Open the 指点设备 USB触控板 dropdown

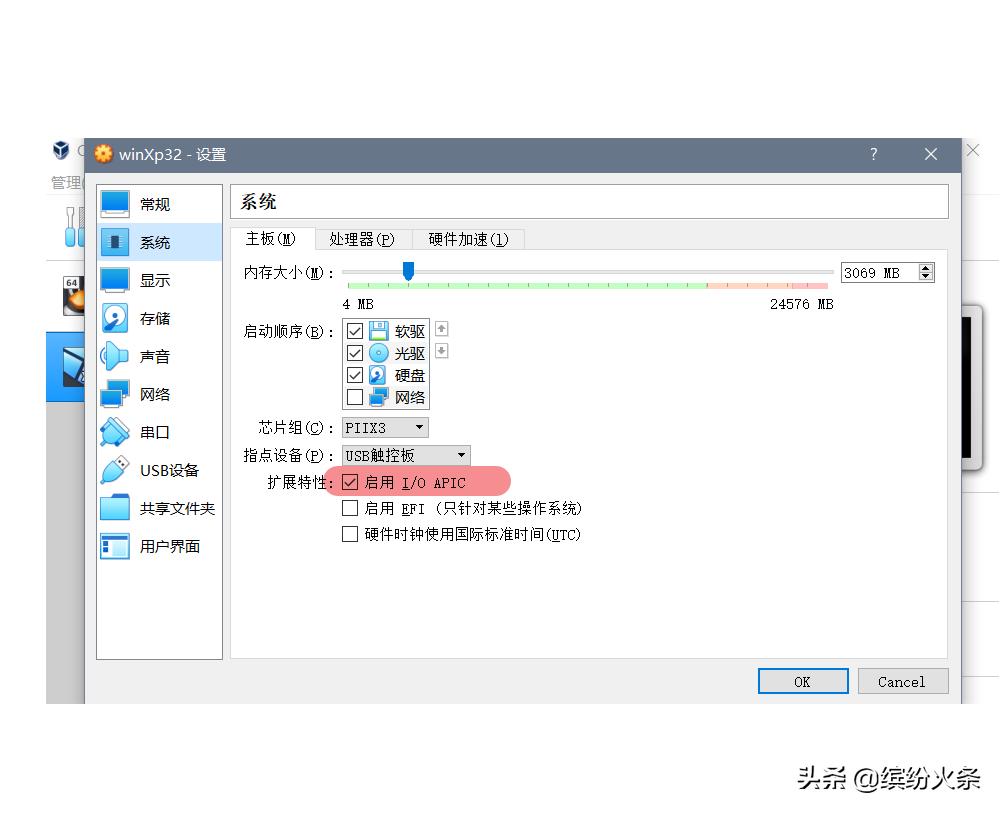click(x=404, y=455)
